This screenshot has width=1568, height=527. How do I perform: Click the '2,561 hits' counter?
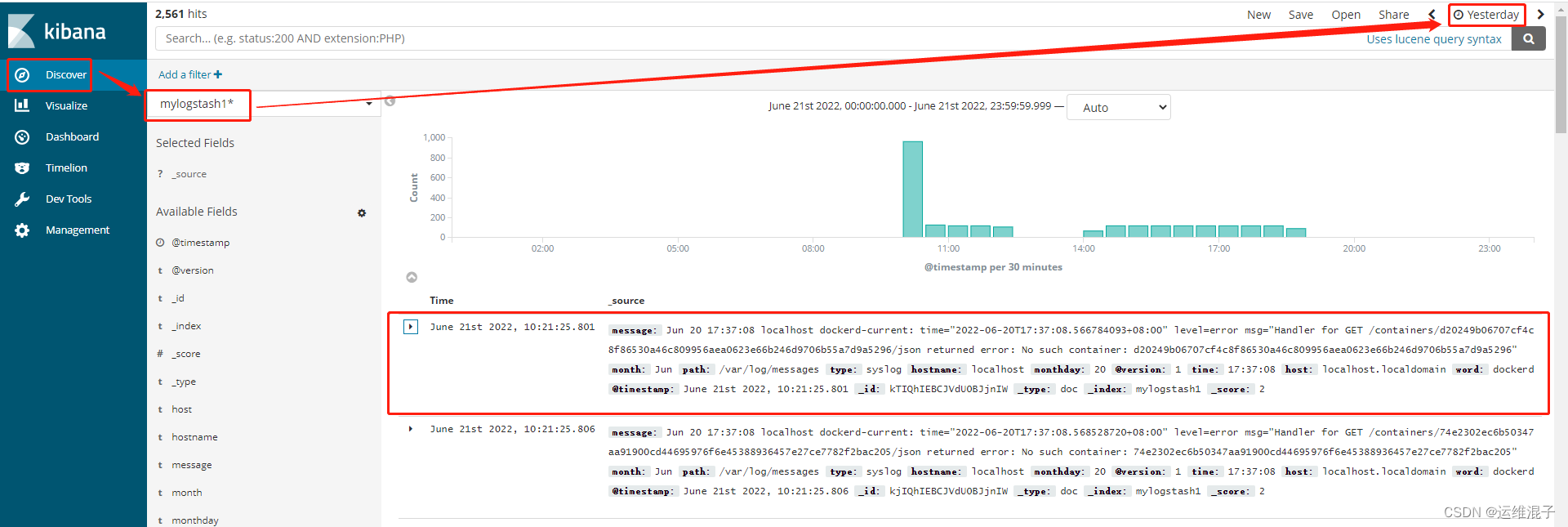(181, 14)
